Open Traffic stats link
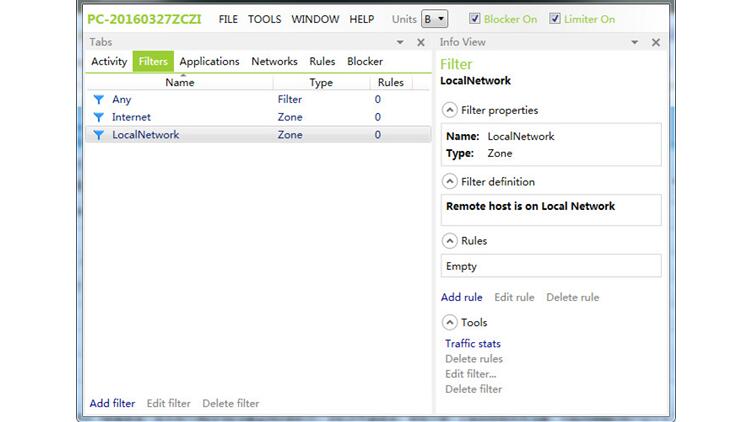 point(473,344)
